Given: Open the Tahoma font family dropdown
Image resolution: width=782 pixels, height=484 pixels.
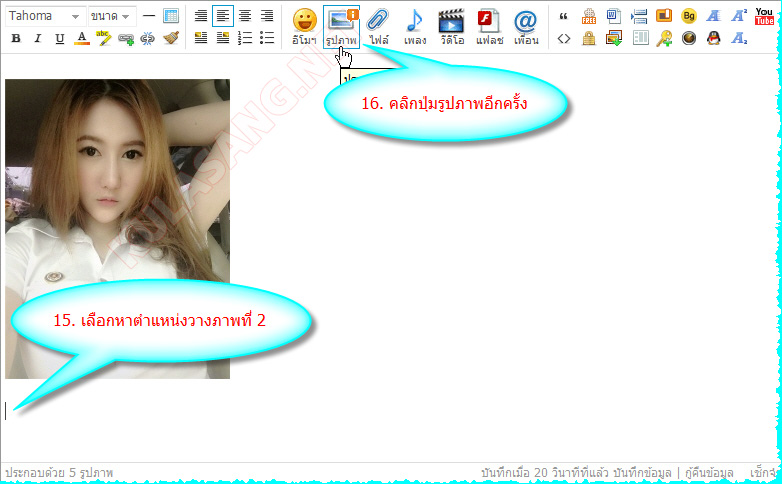Looking at the screenshot, I should pos(44,16).
